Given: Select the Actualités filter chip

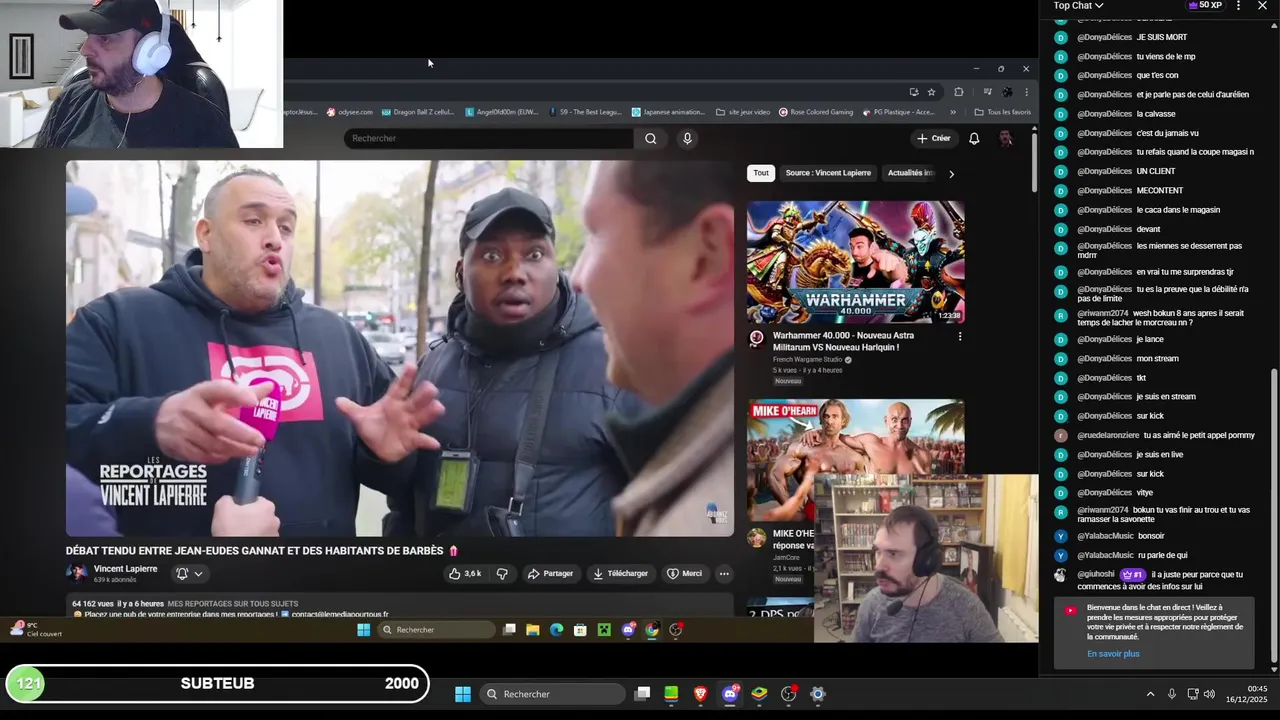Looking at the screenshot, I should [x=910, y=173].
